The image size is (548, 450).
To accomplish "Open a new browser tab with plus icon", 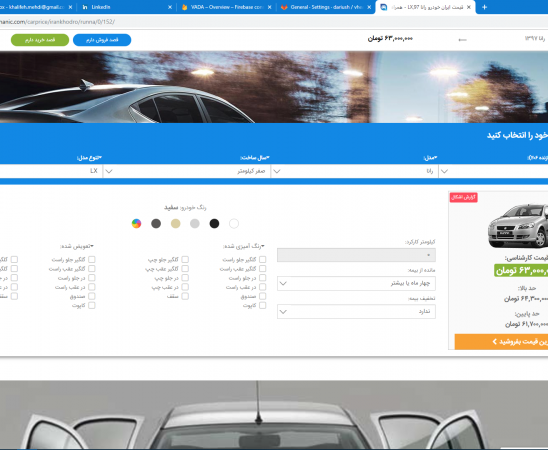I will [x=484, y=7].
